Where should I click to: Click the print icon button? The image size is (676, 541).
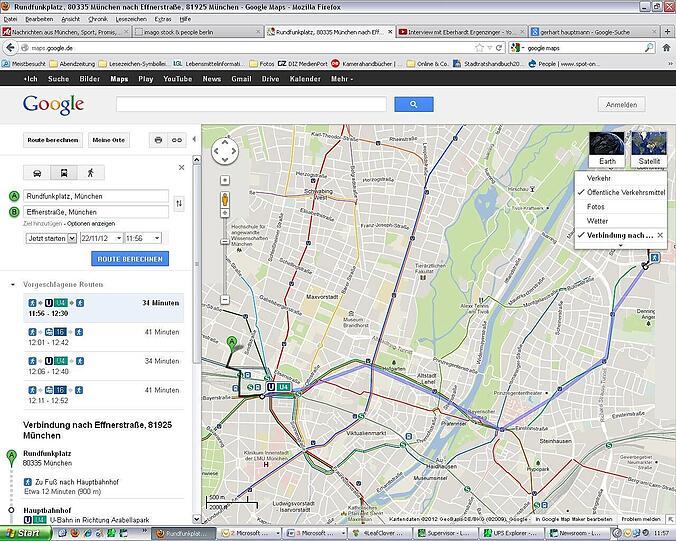tap(158, 140)
